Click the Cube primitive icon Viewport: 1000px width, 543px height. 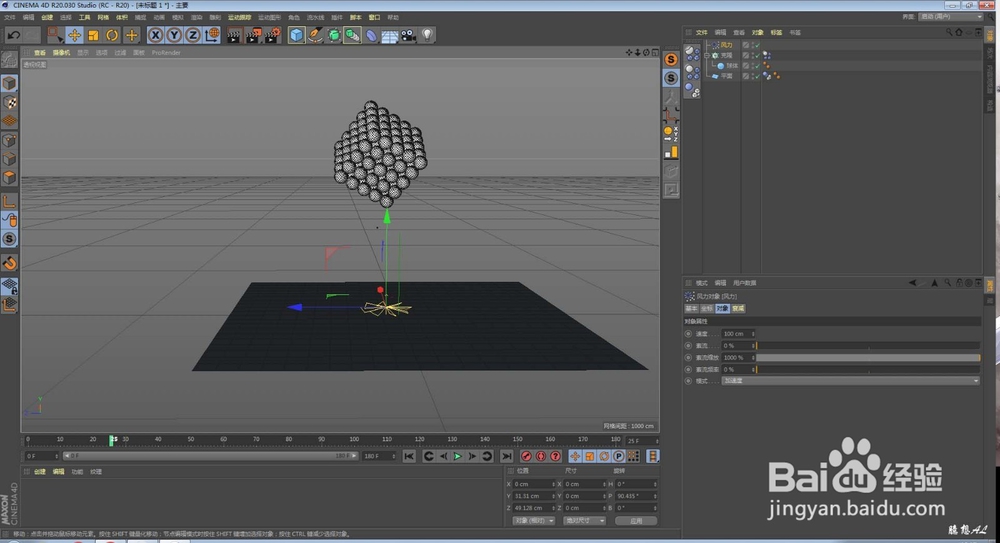[297, 35]
